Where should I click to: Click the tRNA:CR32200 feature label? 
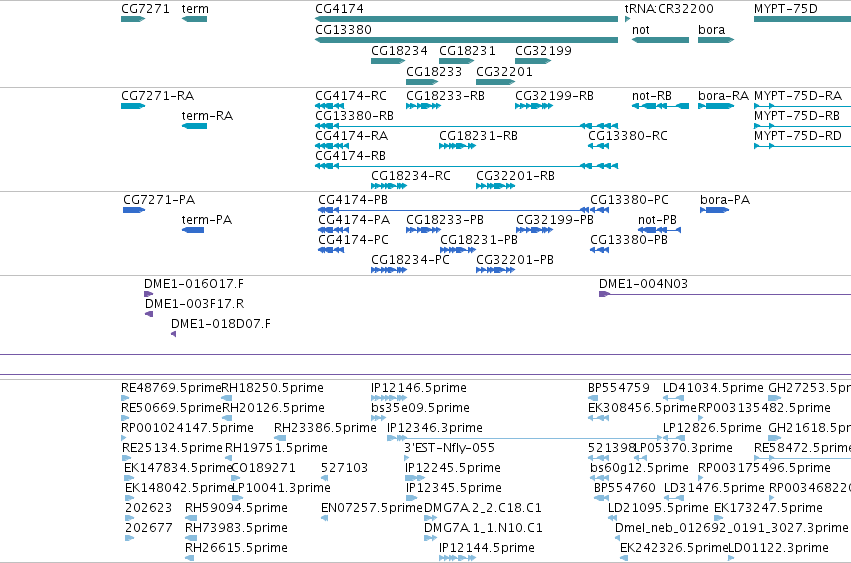pyautogui.click(x=669, y=9)
